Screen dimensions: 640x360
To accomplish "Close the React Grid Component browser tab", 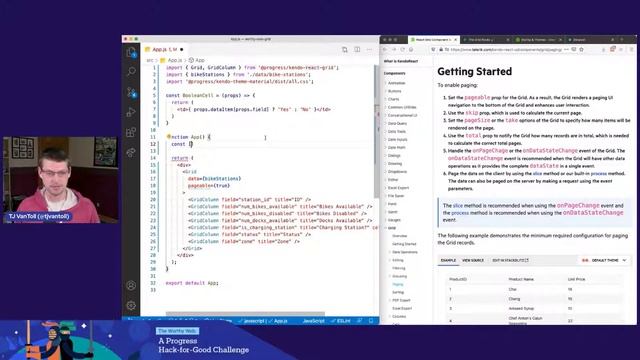I will [456, 40].
